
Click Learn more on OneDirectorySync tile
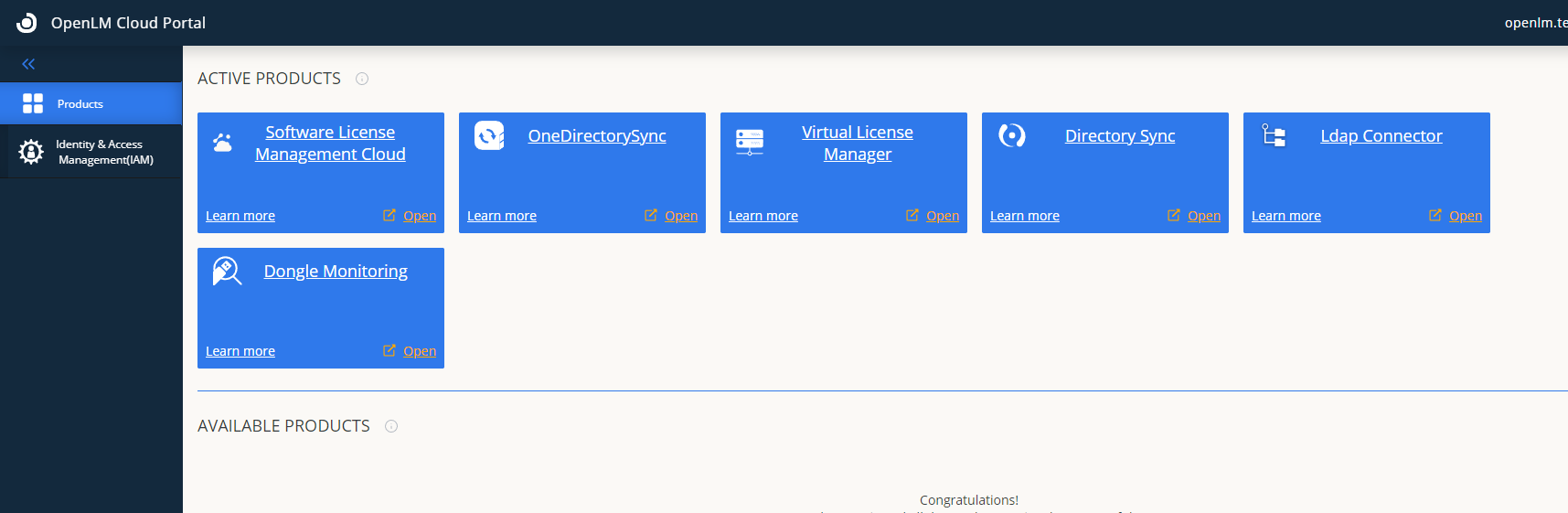click(501, 216)
